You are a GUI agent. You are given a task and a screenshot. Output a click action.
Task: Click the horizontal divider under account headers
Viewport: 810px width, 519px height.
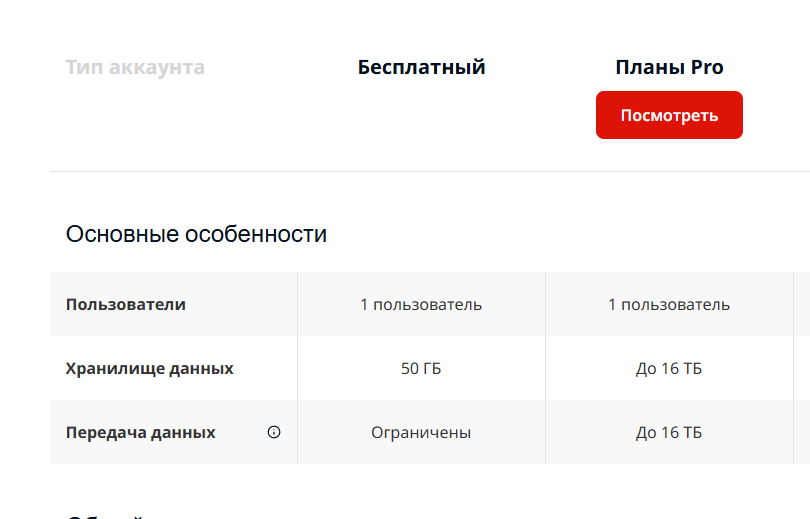tap(400, 171)
